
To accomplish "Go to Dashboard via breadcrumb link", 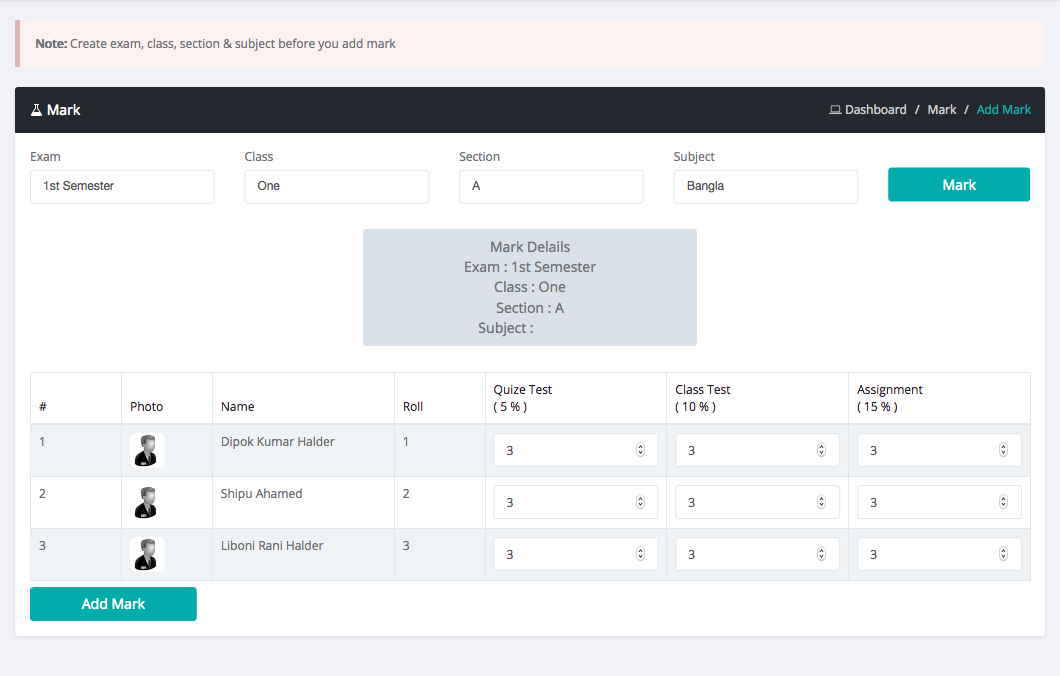I will [875, 110].
